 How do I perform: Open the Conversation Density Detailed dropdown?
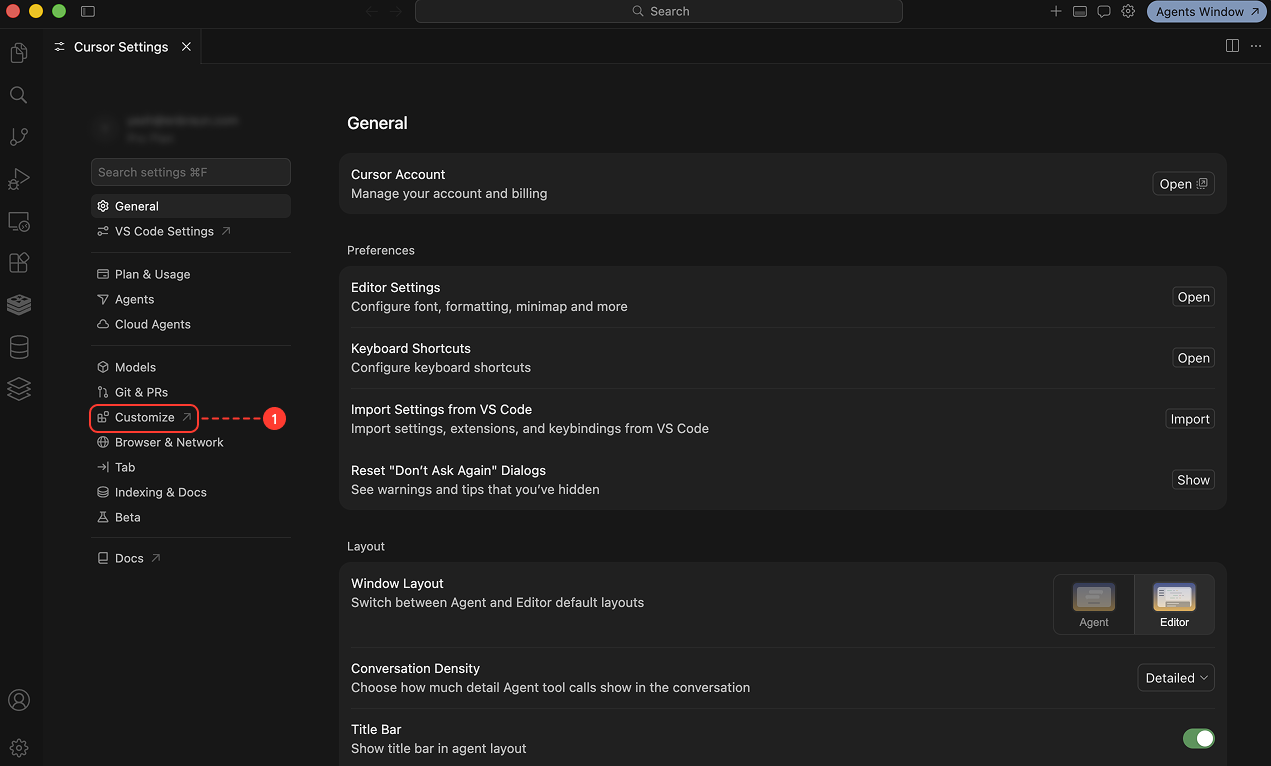tap(1176, 678)
